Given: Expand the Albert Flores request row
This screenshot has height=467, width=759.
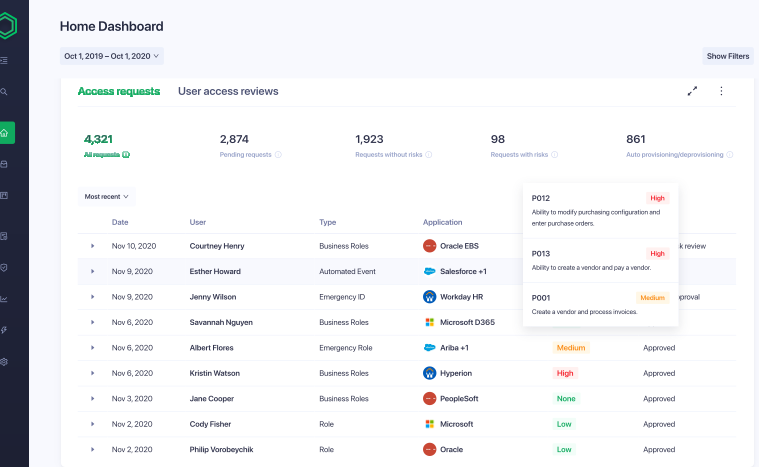Looking at the screenshot, I should [x=92, y=348].
